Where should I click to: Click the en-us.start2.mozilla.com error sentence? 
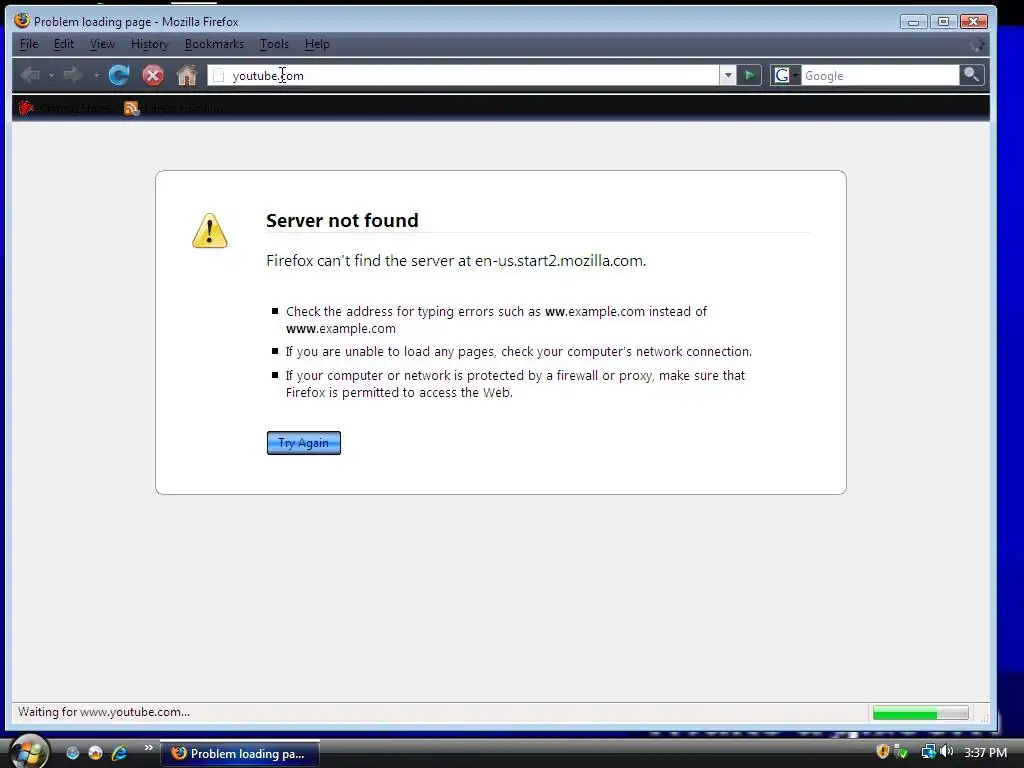(x=456, y=261)
